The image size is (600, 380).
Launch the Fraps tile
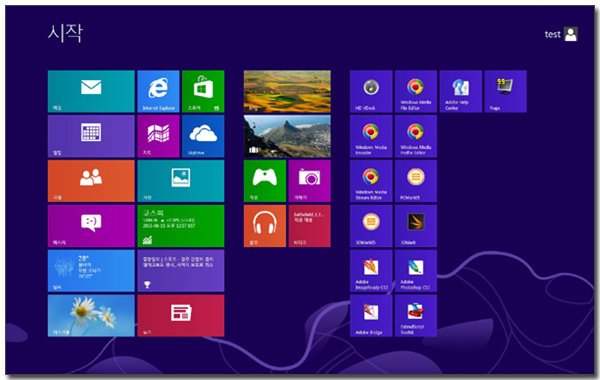click(x=505, y=91)
